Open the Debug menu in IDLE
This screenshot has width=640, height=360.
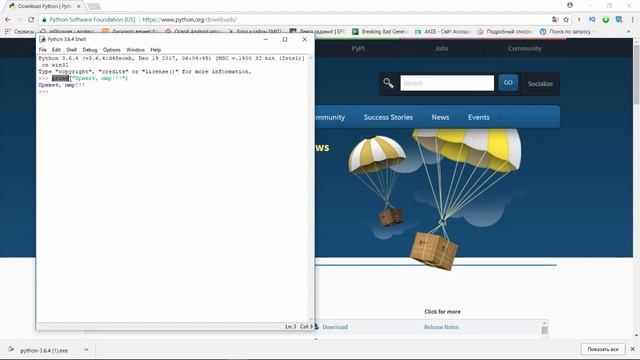(90, 50)
